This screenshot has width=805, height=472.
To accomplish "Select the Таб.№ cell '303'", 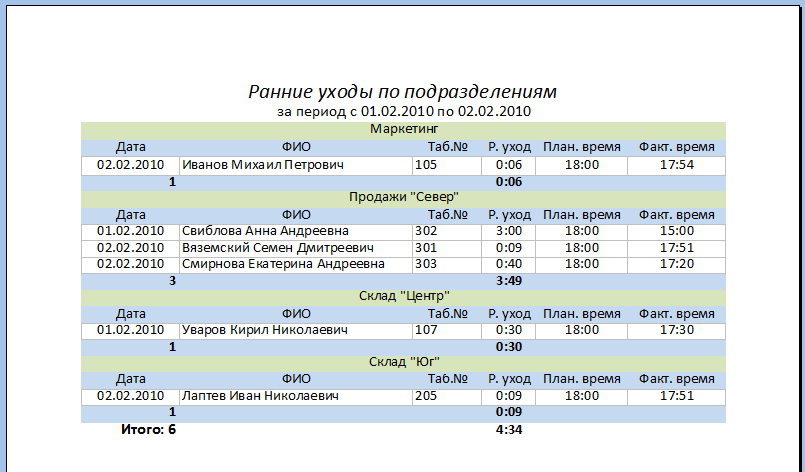I will (447, 265).
